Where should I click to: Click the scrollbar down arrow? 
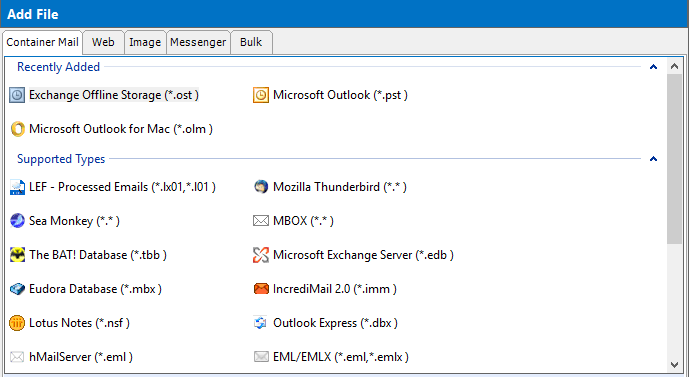675,364
